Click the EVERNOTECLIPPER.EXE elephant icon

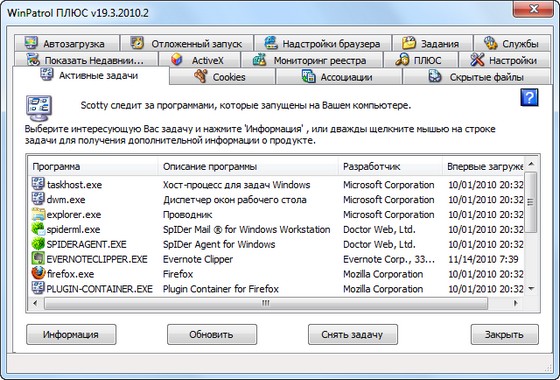(38, 259)
